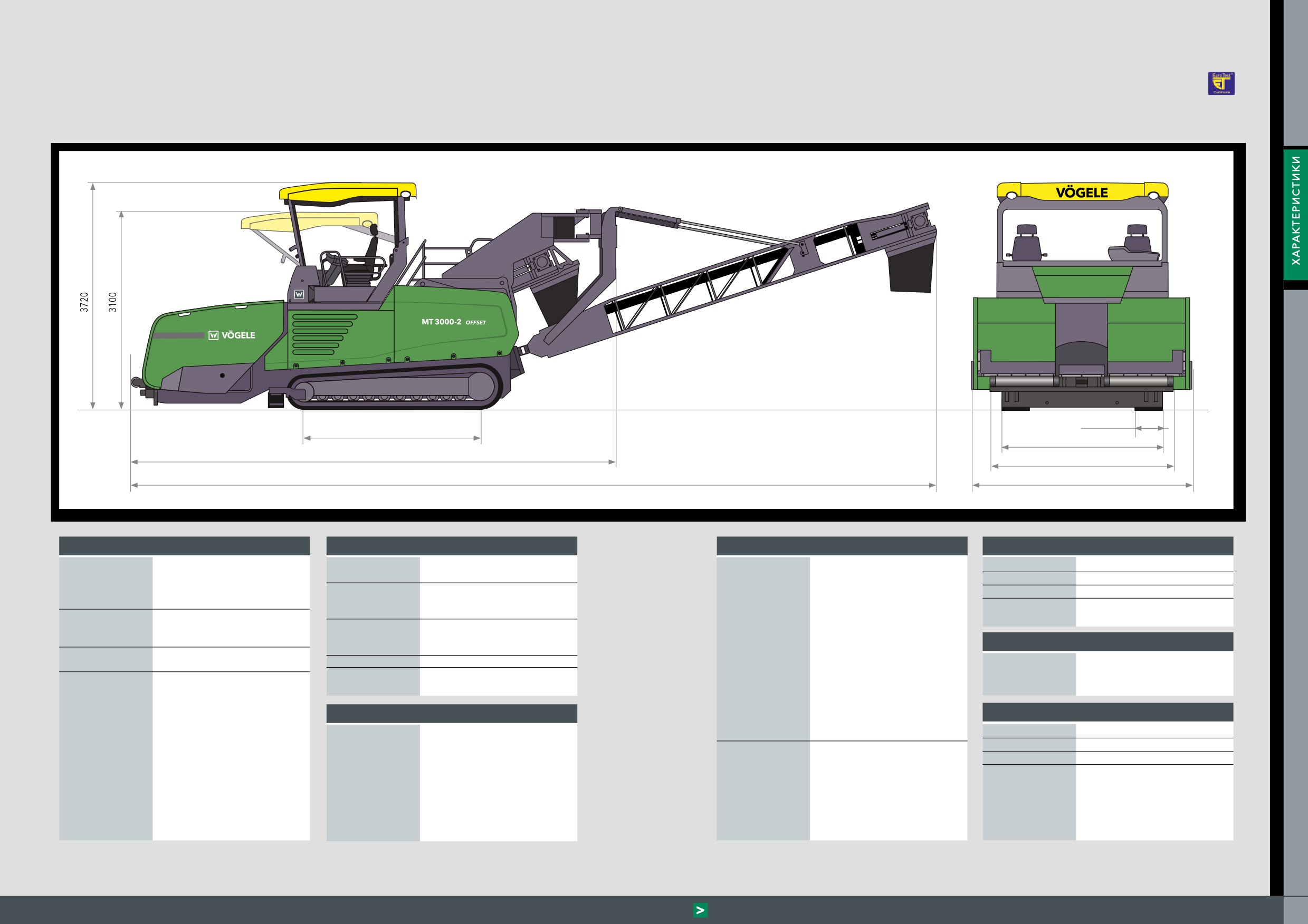Screen dimensions: 1308x924
Task: Open the Euro Test certificate logo
Action: (1221, 83)
